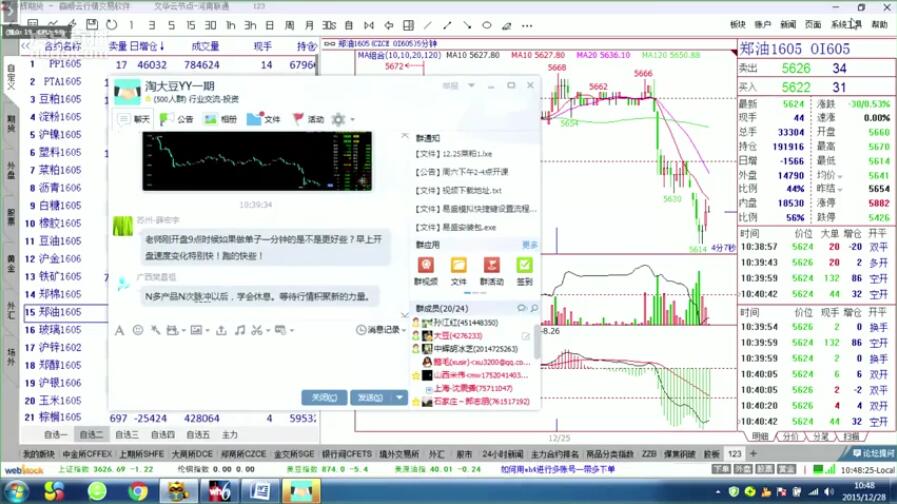This screenshot has height=504, width=897.
Task: Open the Chrome icon in the taskbar
Action: [137, 491]
